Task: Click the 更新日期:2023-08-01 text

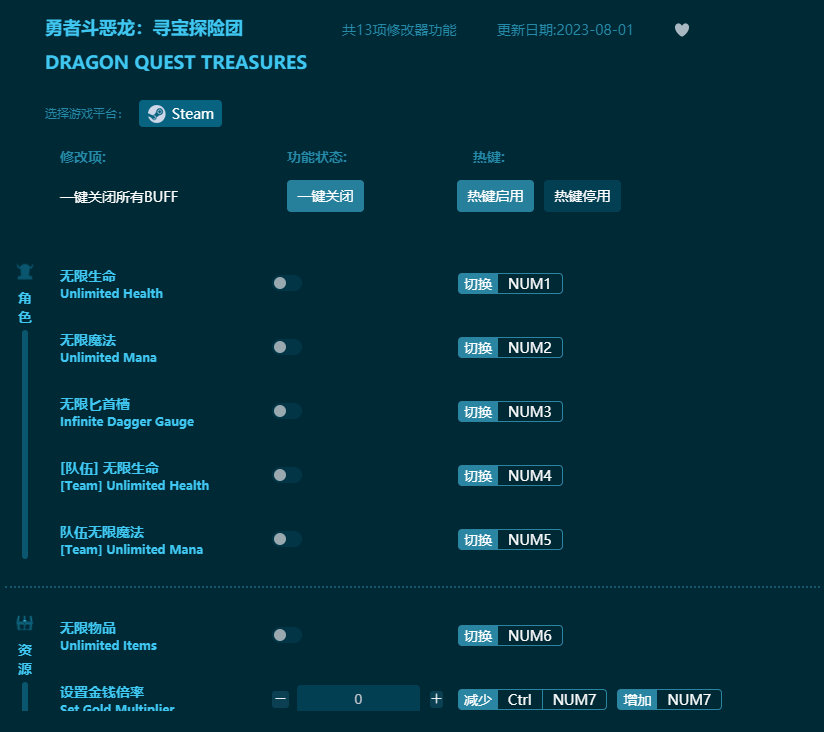Action: tap(565, 30)
